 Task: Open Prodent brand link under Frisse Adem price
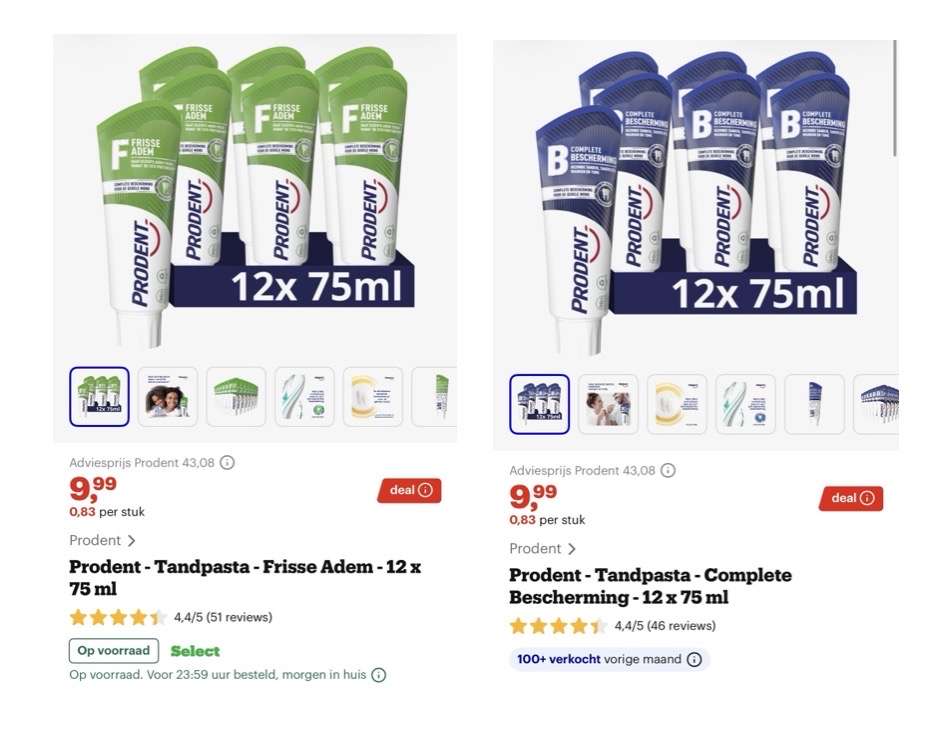click(x=102, y=540)
